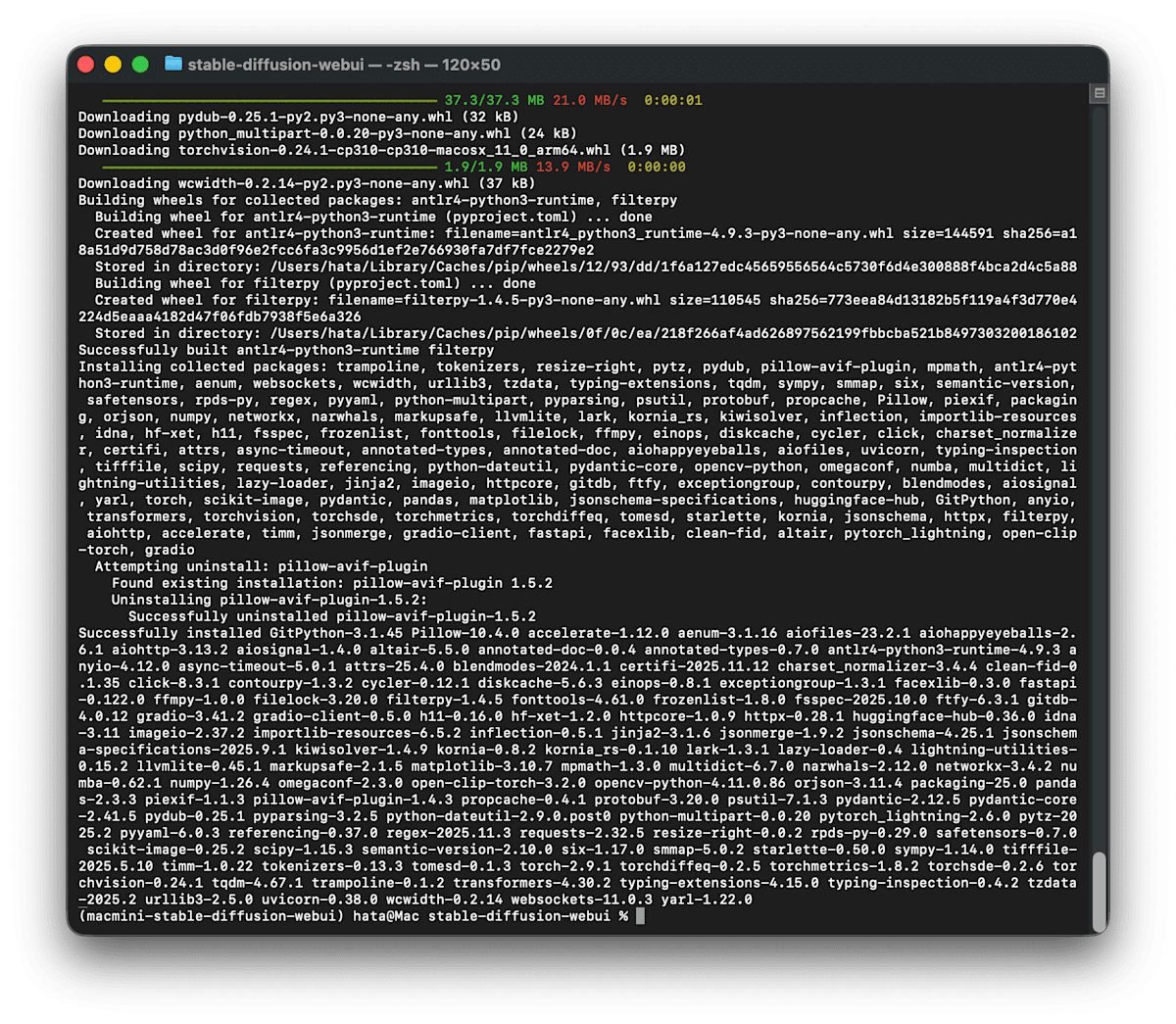Screen dimensions: 1176x1024
Task: Click the 'accelerate-1.12.0' package entry
Action: 599,633
